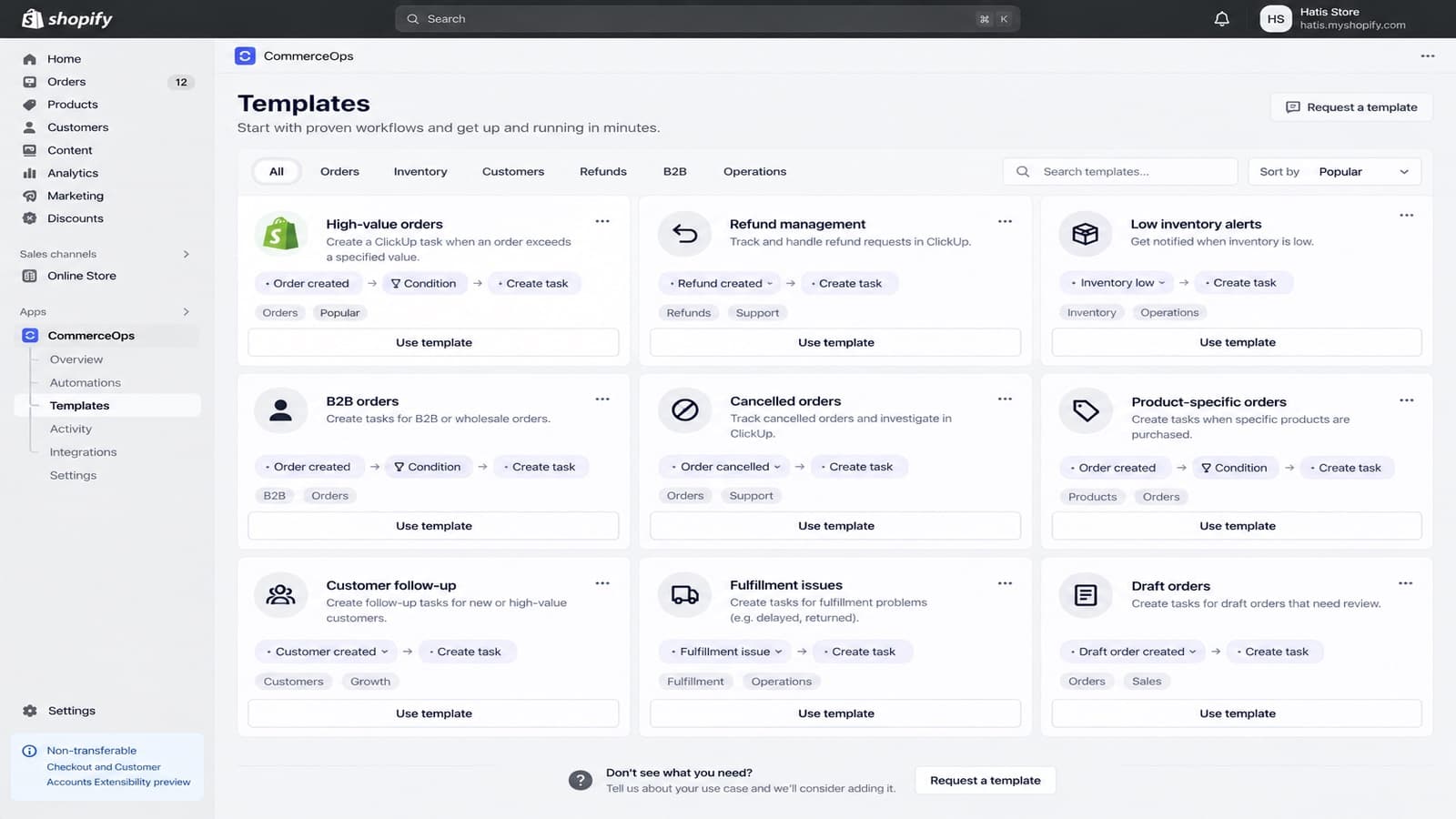This screenshot has width=1456, height=819.
Task: Open the Inventory low trigger dropdown
Action: coord(1117,282)
